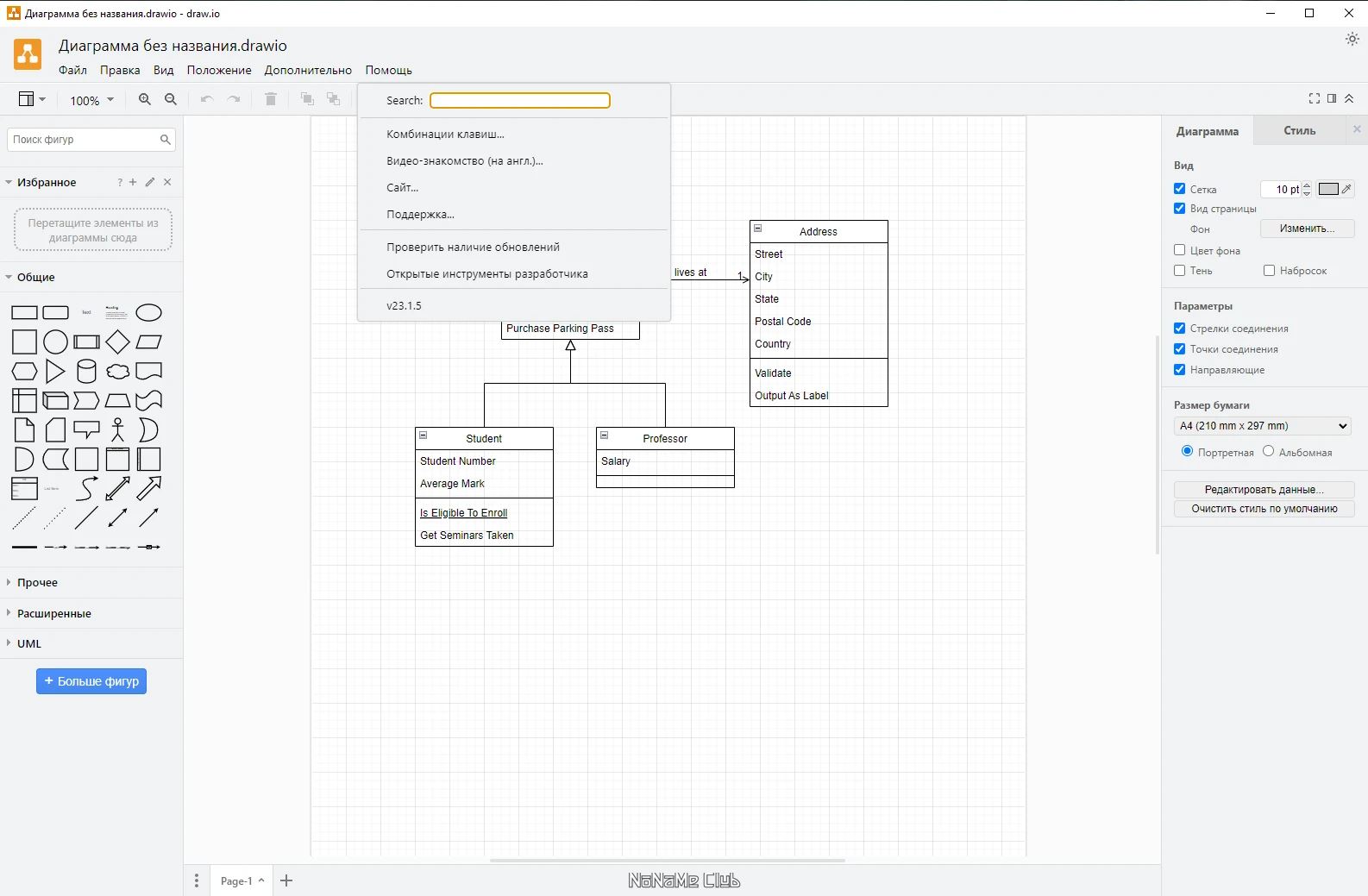Click the Zoom Out magnifier icon
The width and height of the screenshot is (1368, 896).
click(171, 100)
